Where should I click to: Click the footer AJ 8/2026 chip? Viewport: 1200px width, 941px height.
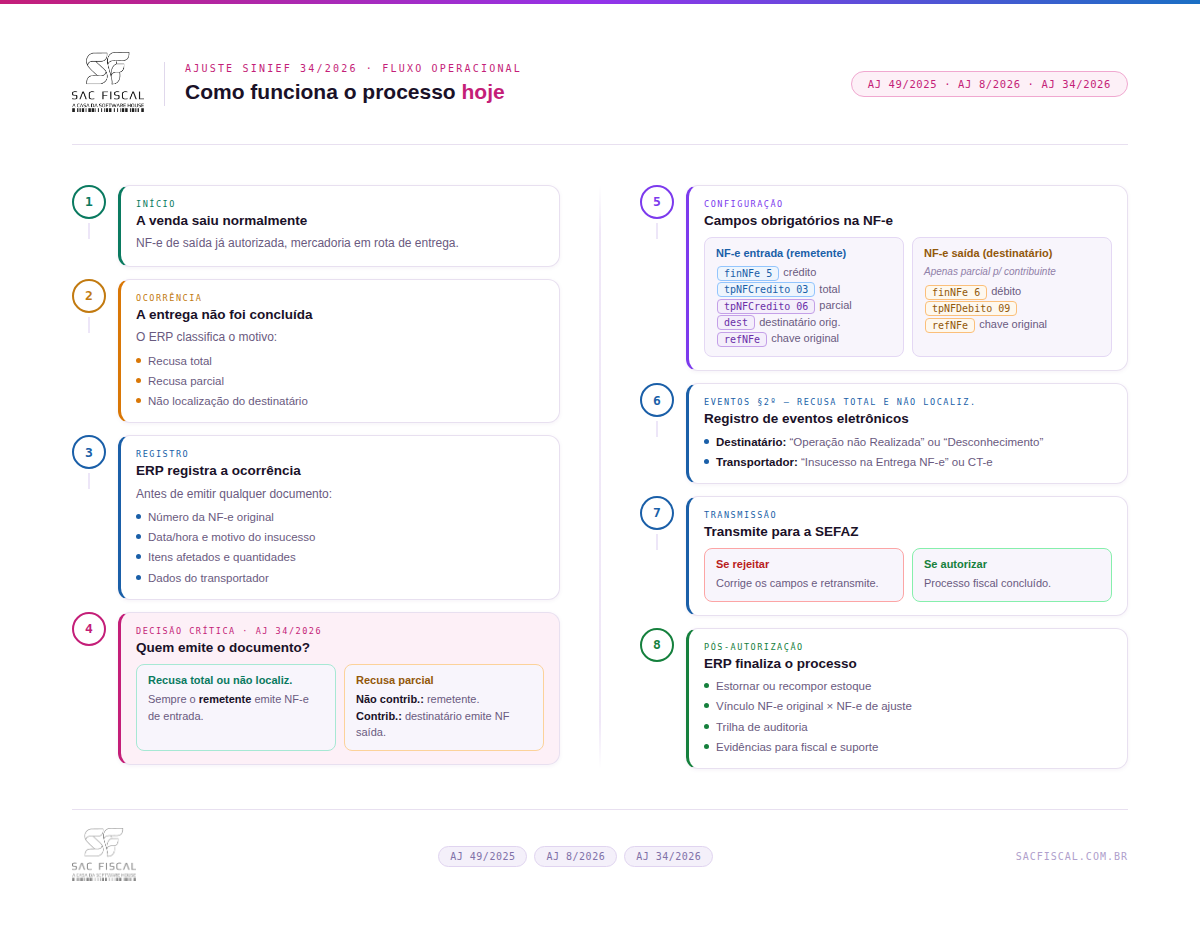[575, 856]
